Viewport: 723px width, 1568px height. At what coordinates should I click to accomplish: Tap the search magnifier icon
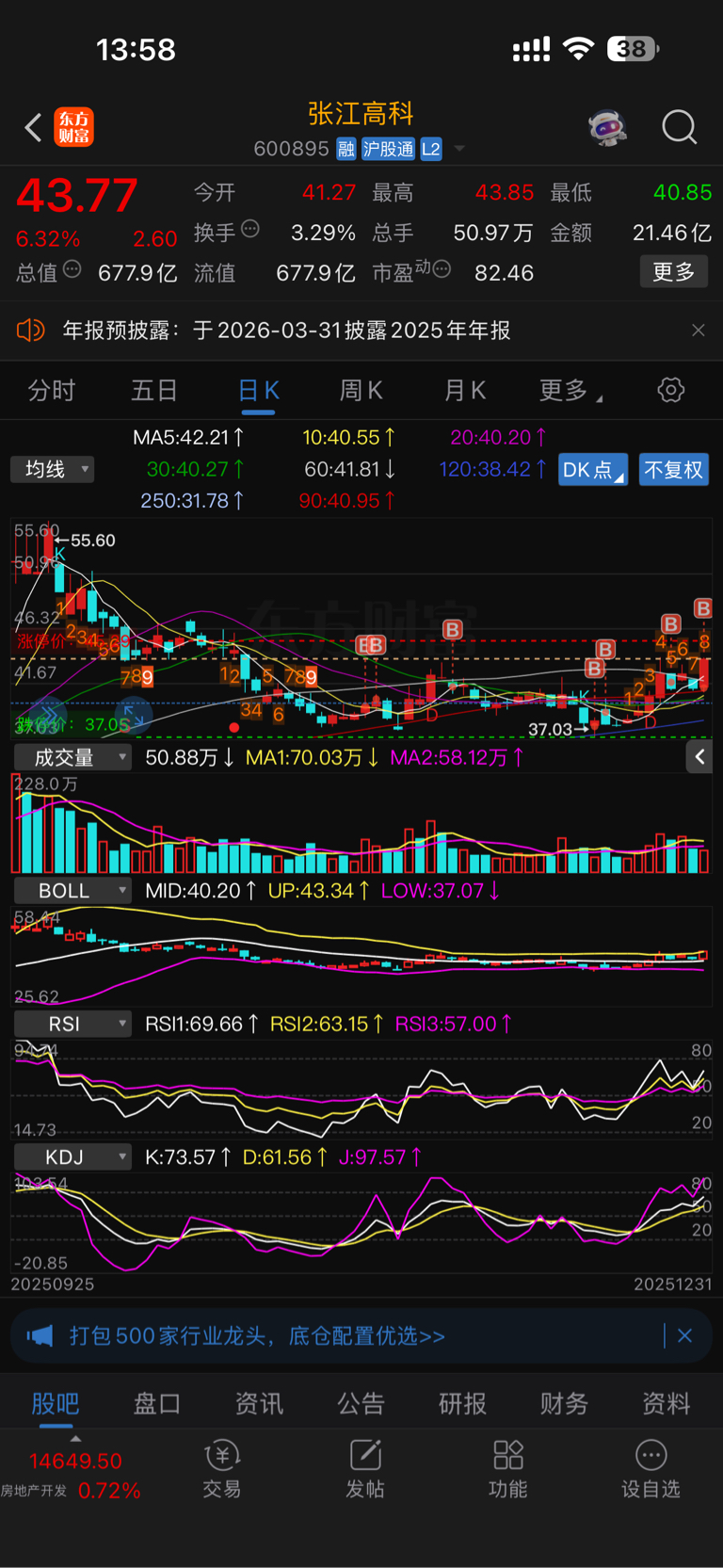(679, 127)
